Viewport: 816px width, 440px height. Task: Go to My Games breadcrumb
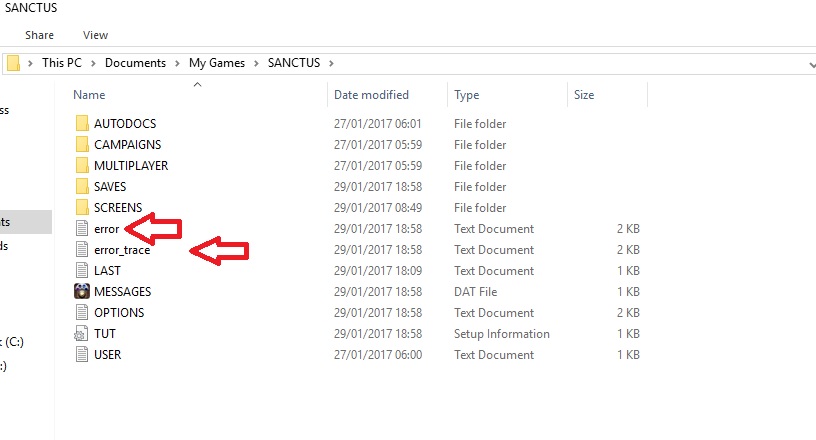[217, 63]
